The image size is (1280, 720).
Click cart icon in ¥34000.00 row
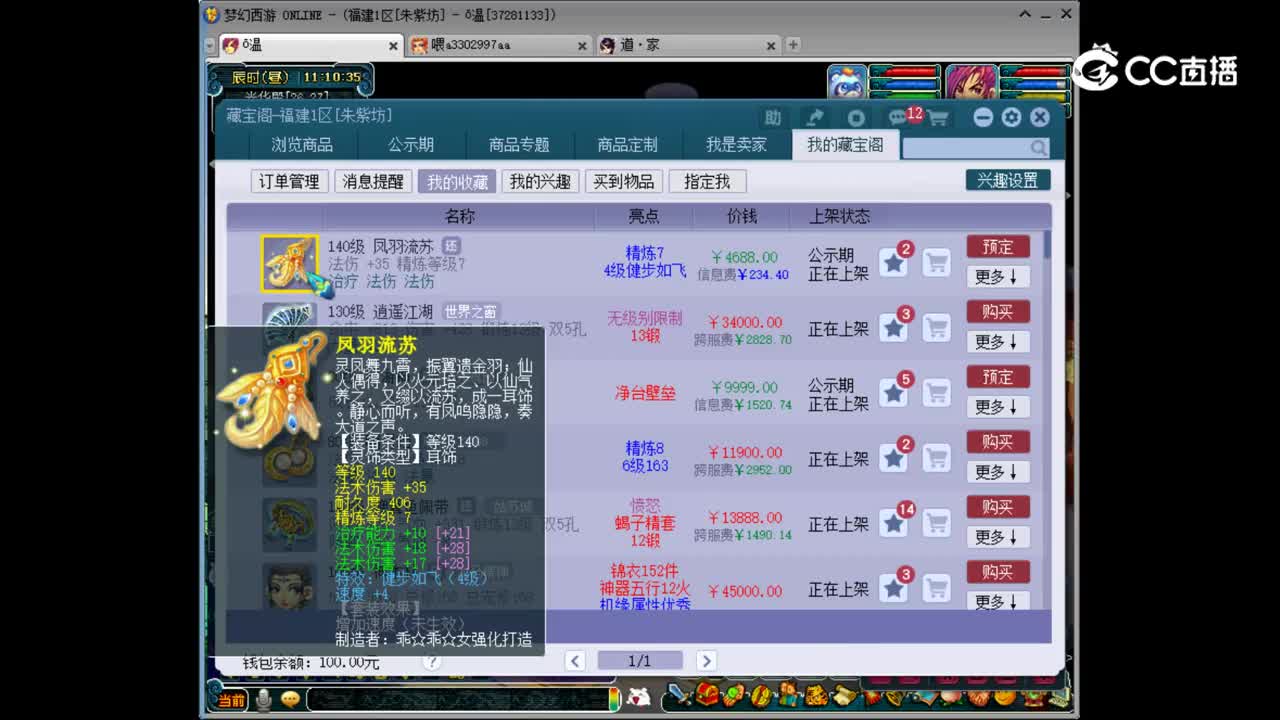coord(936,328)
